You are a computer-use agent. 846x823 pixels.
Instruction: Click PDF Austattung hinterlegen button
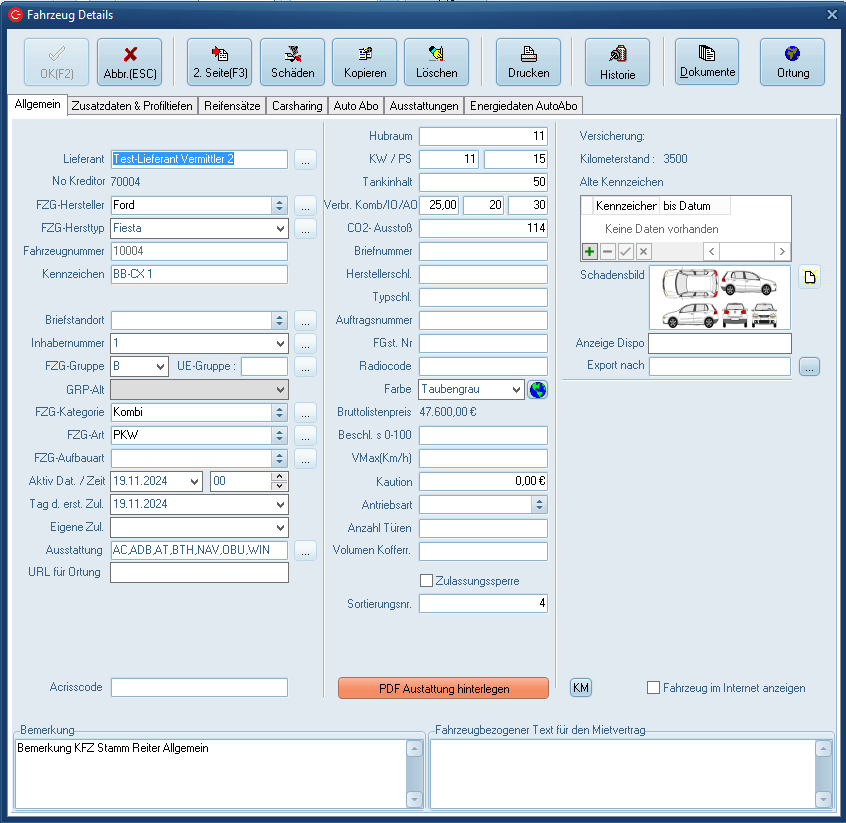(443, 688)
